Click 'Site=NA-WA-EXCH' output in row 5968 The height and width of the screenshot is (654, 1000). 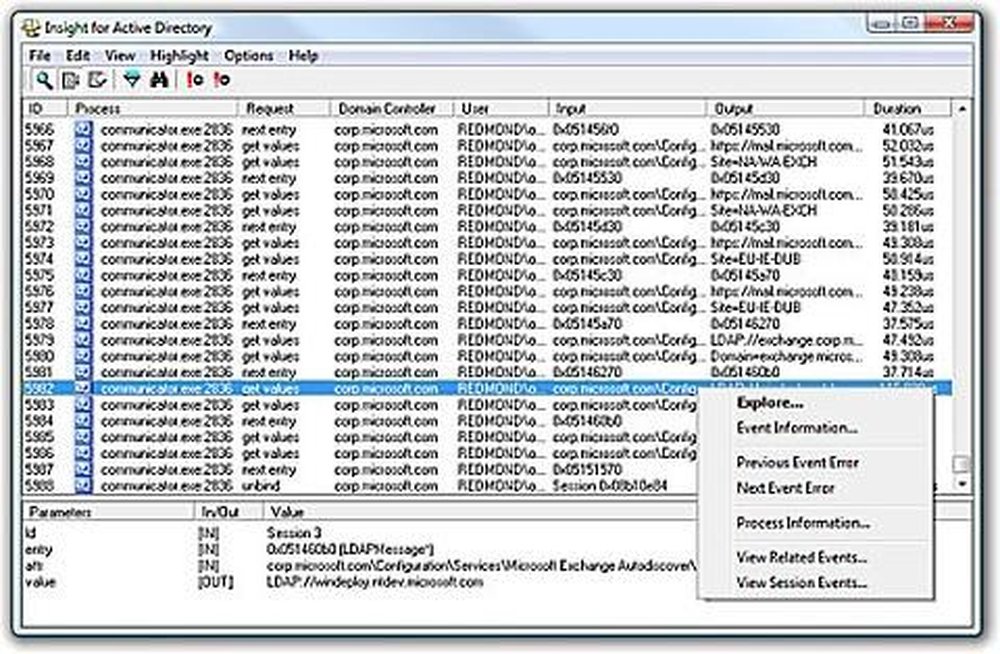pyautogui.click(x=763, y=162)
